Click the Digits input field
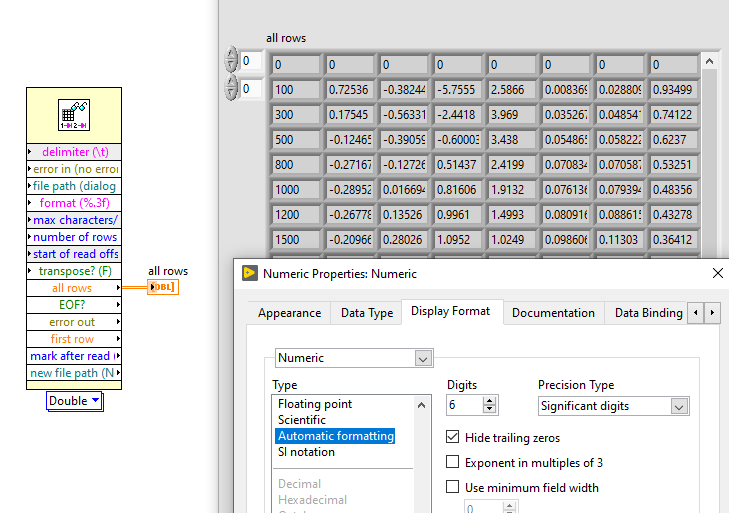 [464, 406]
